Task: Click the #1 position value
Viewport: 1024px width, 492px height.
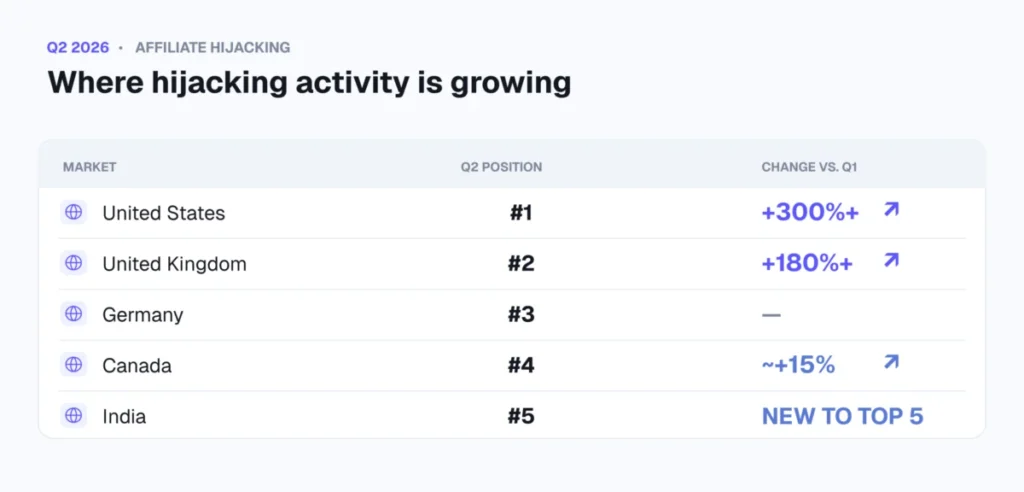Action: [520, 213]
